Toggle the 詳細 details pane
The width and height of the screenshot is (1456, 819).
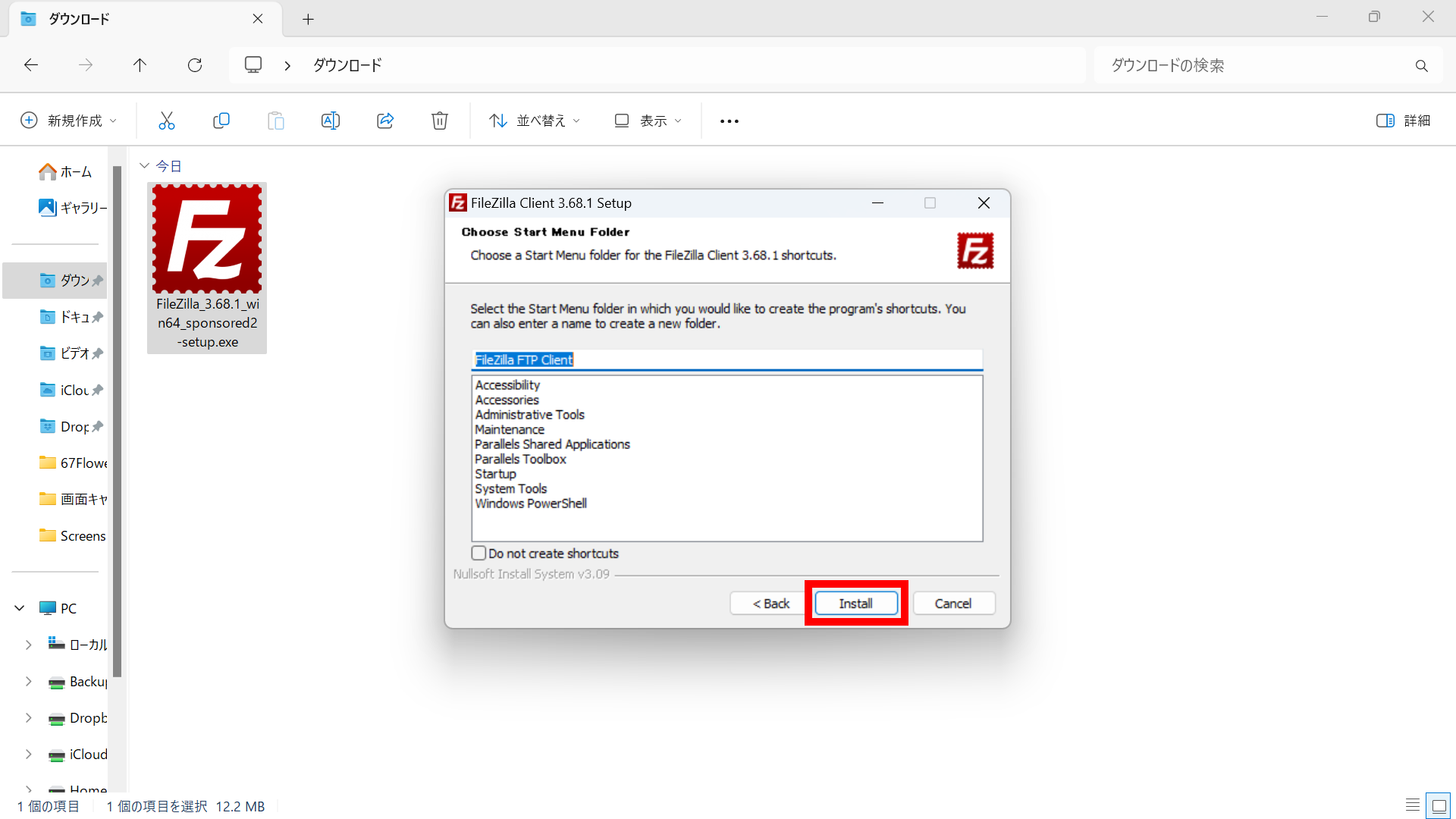tap(1403, 121)
